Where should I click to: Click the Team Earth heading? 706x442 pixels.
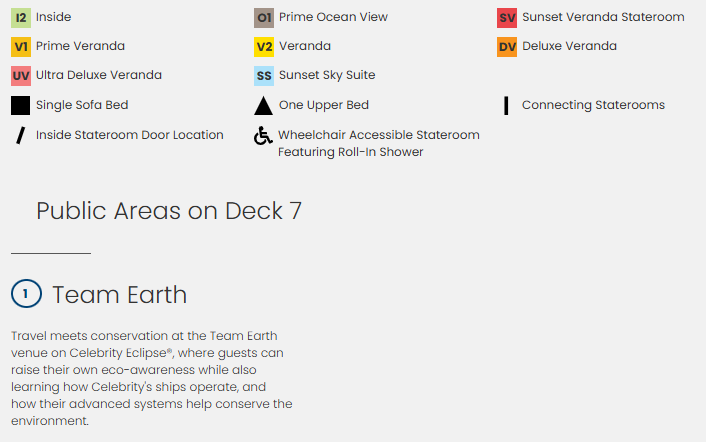pos(119,294)
